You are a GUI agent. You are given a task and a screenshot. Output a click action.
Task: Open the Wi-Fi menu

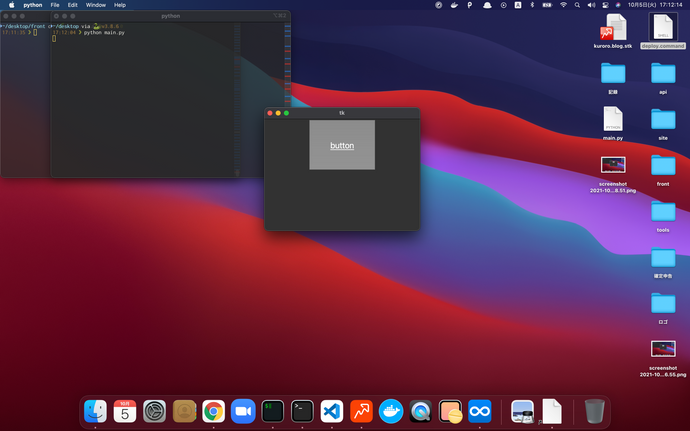[563, 5]
